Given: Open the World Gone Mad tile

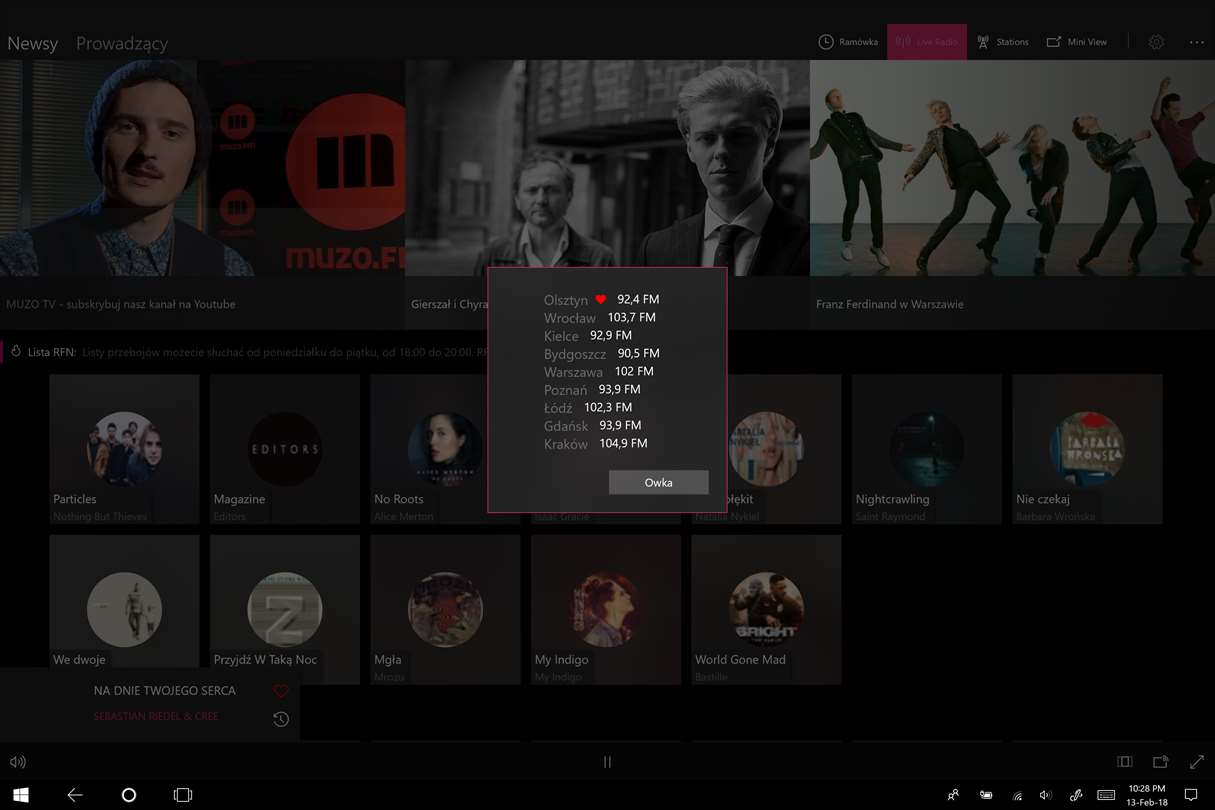Looking at the screenshot, I should [766, 609].
